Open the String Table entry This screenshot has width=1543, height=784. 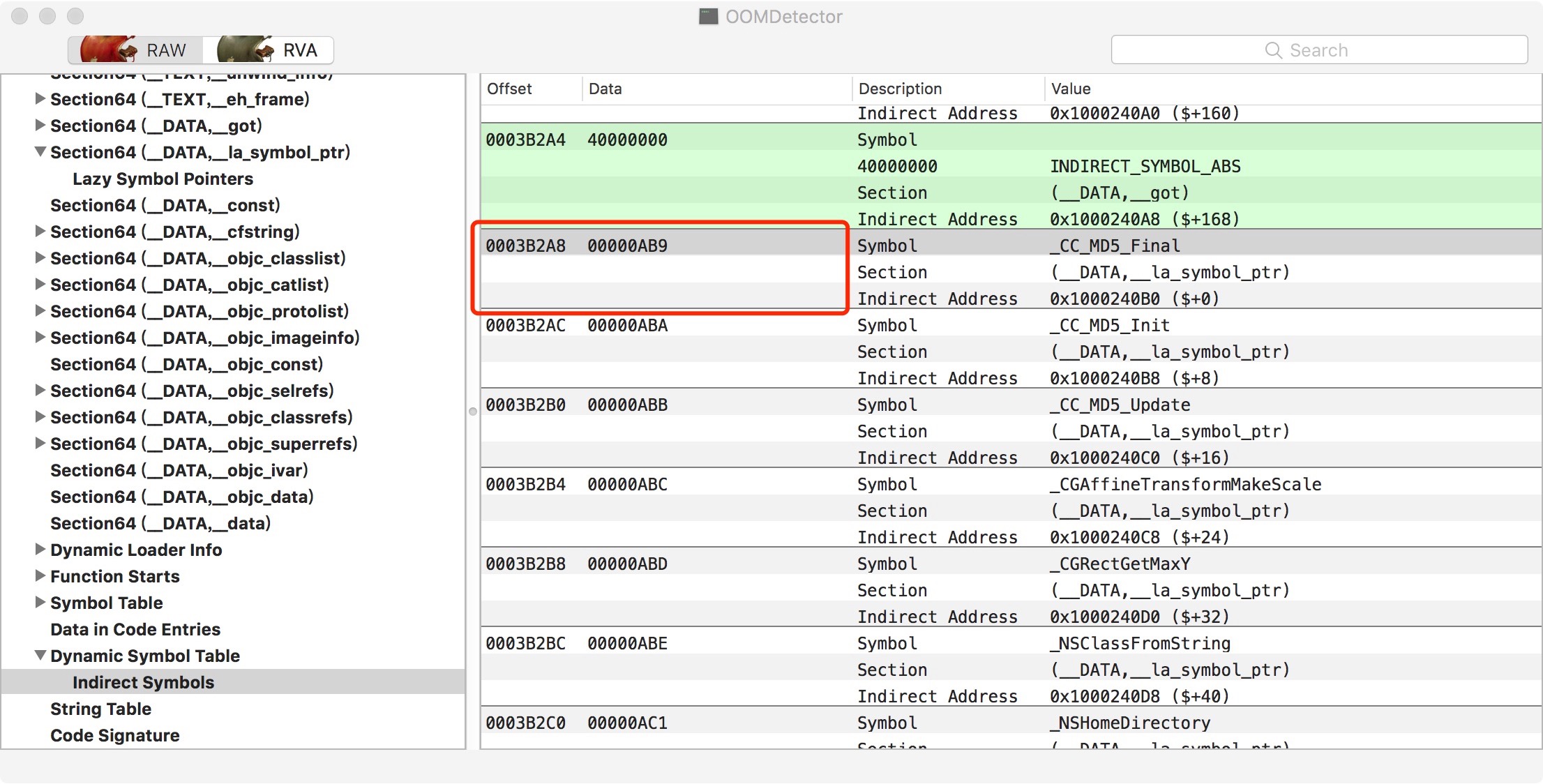(x=100, y=709)
